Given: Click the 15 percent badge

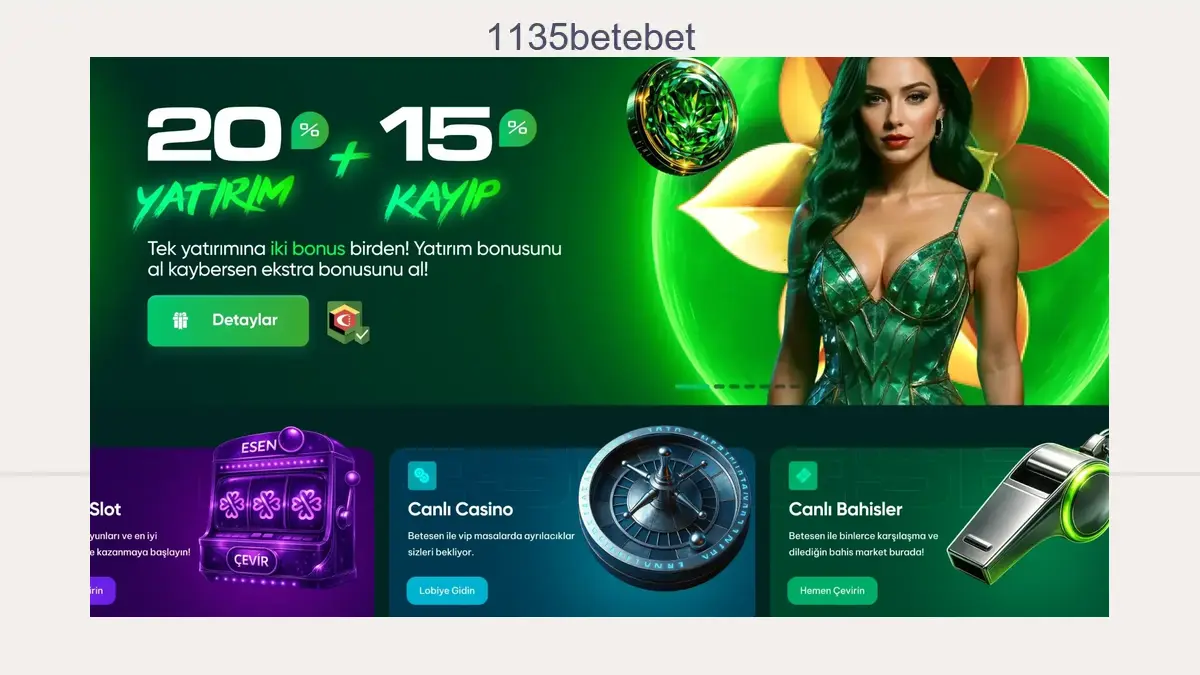Looking at the screenshot, I should pos(517,128).
